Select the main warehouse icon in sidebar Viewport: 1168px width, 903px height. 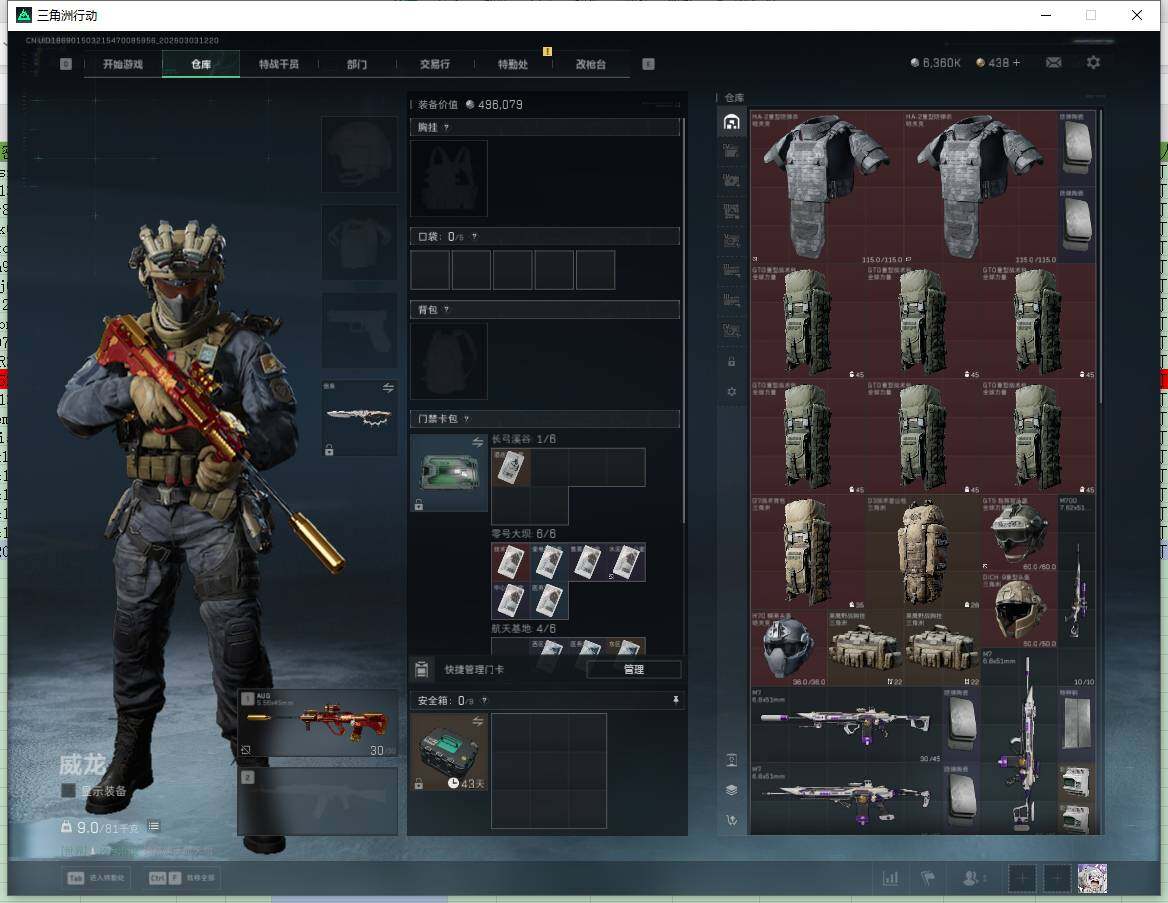point(731,122)
